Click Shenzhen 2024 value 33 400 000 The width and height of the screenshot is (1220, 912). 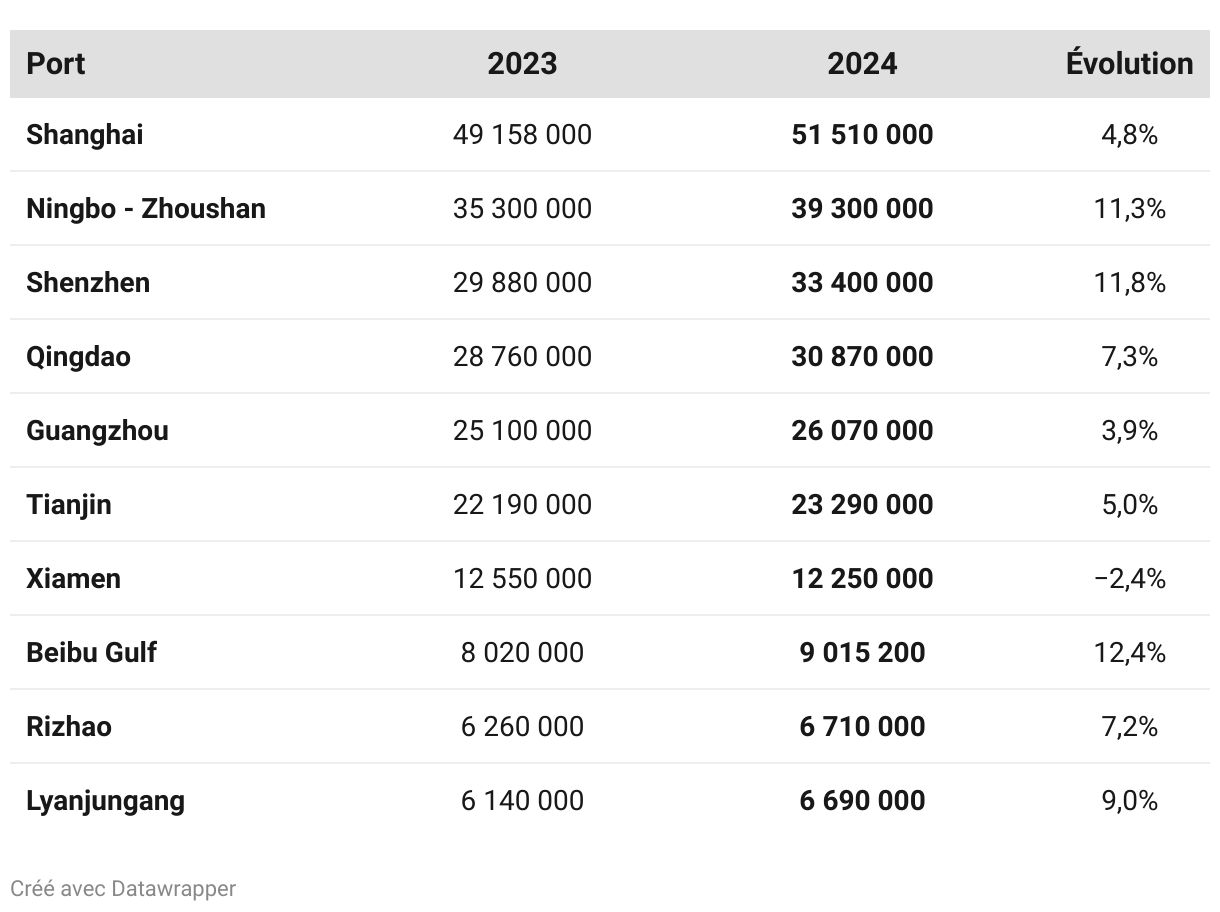862,283
